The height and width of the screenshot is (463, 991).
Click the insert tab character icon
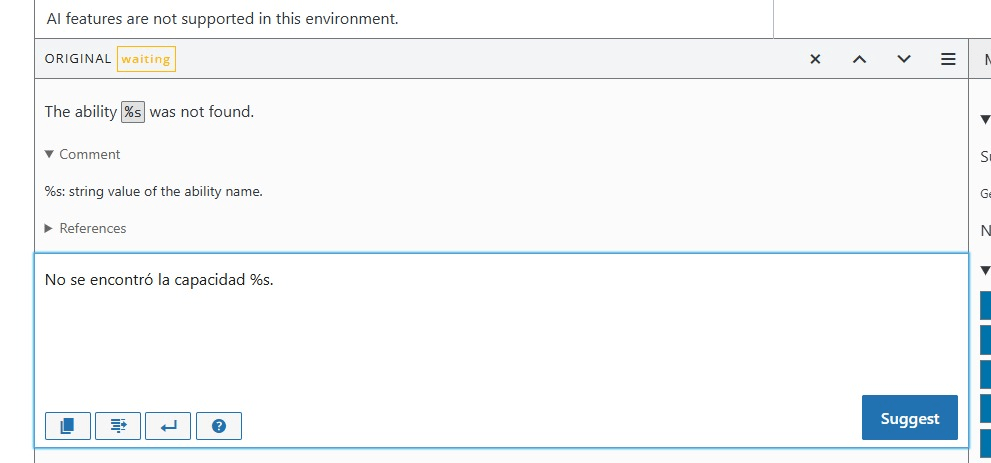click(118, 426)
